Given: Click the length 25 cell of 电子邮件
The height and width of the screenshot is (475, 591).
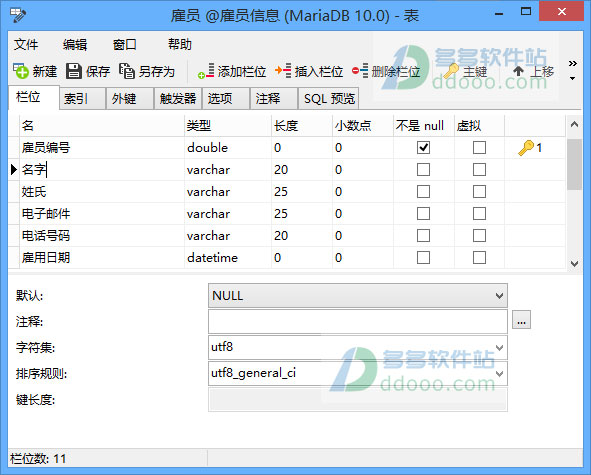Looking at the screenshot, I should coord(302,214).
